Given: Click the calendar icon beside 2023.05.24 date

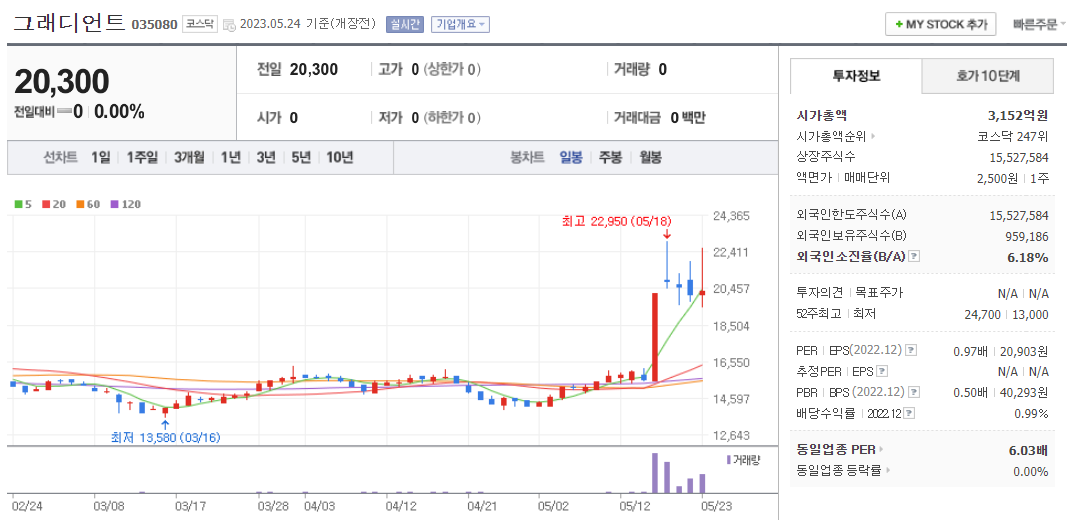Looking at the screenshot, I should pos(229,25).
